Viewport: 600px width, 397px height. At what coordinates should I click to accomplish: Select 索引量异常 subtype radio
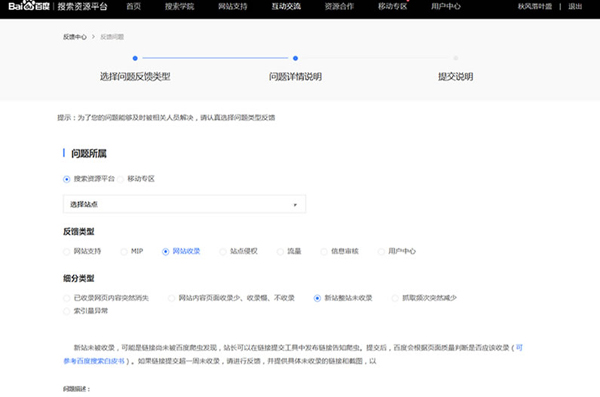pos(67,311)
